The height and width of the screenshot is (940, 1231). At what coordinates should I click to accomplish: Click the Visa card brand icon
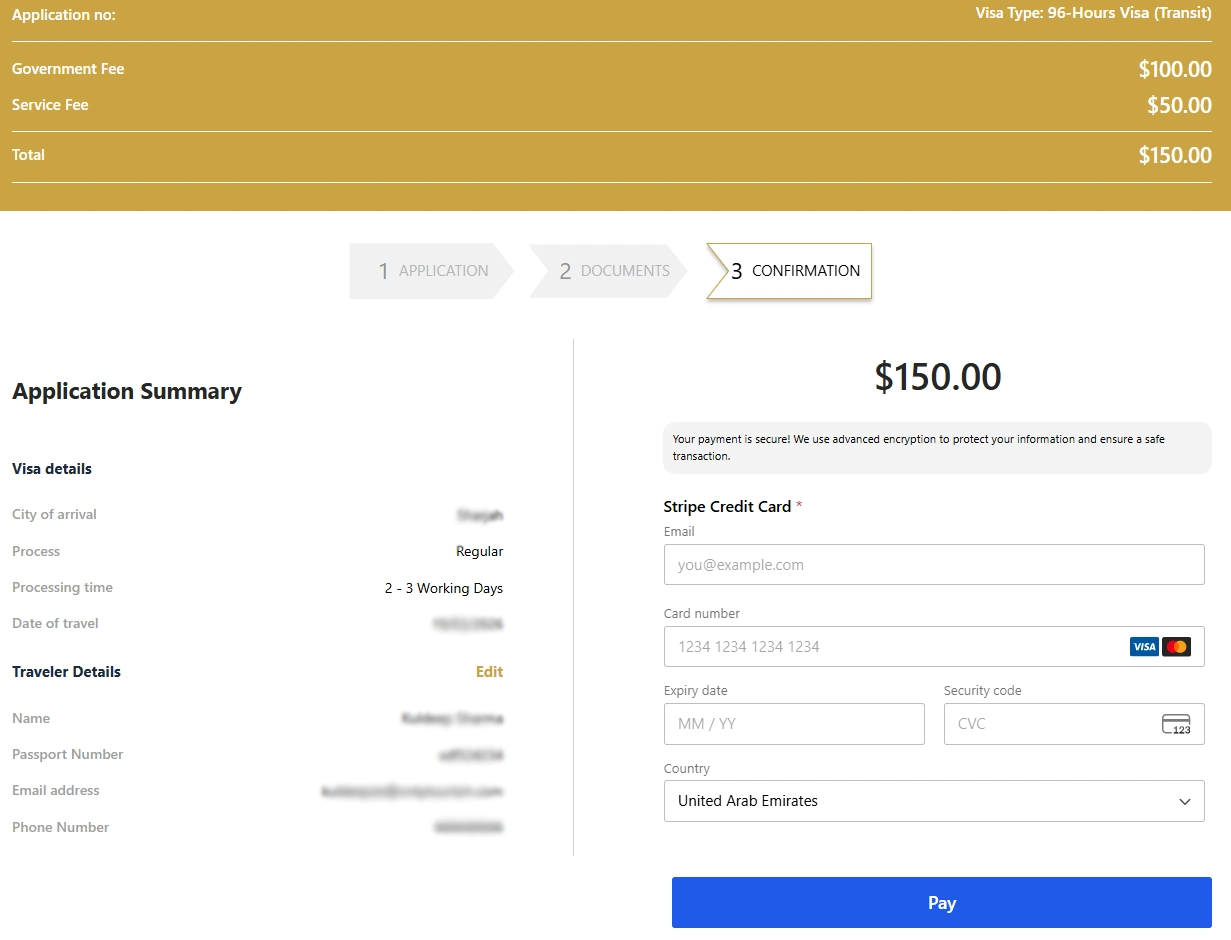point(1144,646)
